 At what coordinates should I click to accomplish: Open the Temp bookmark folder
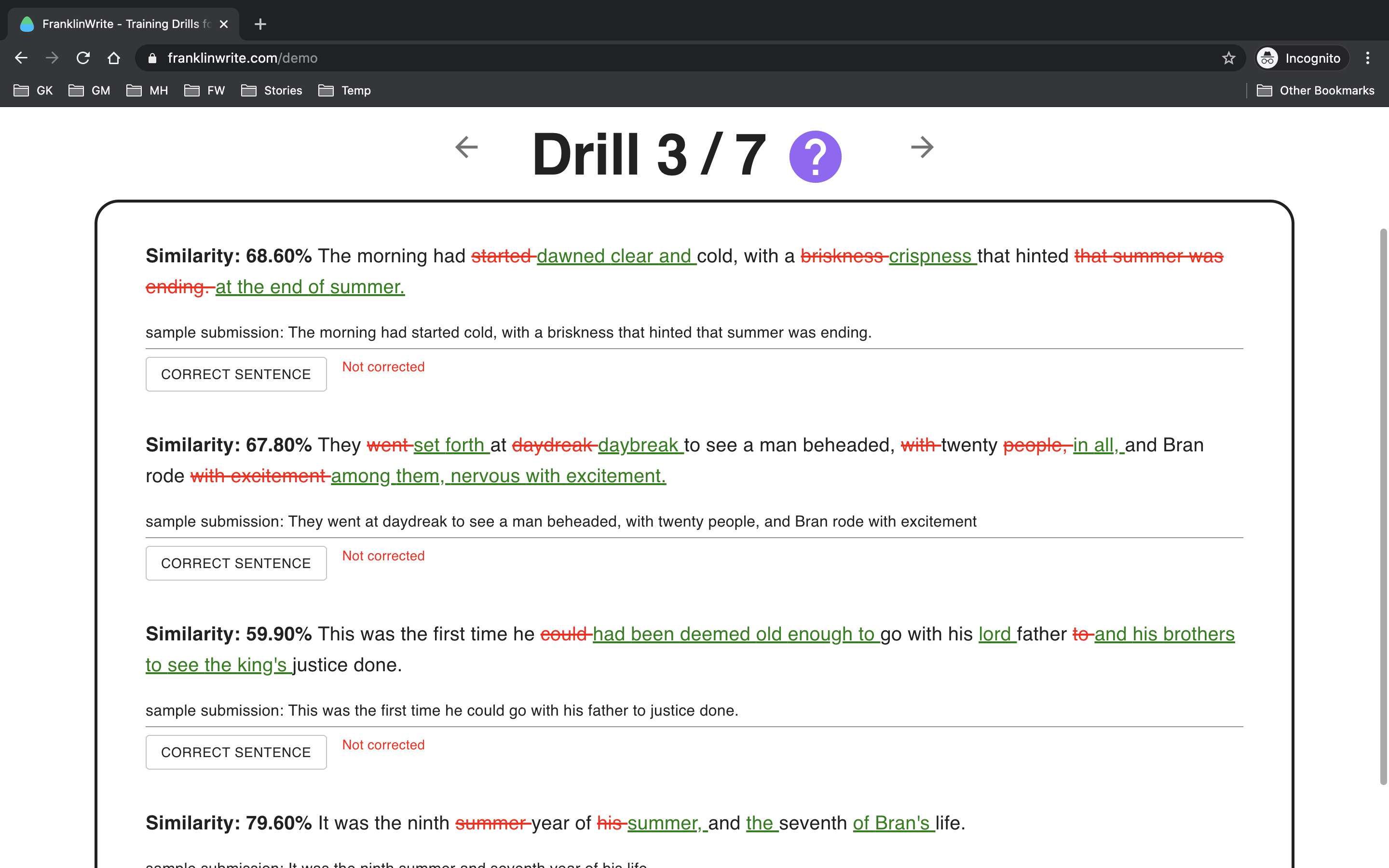(344, 91)
